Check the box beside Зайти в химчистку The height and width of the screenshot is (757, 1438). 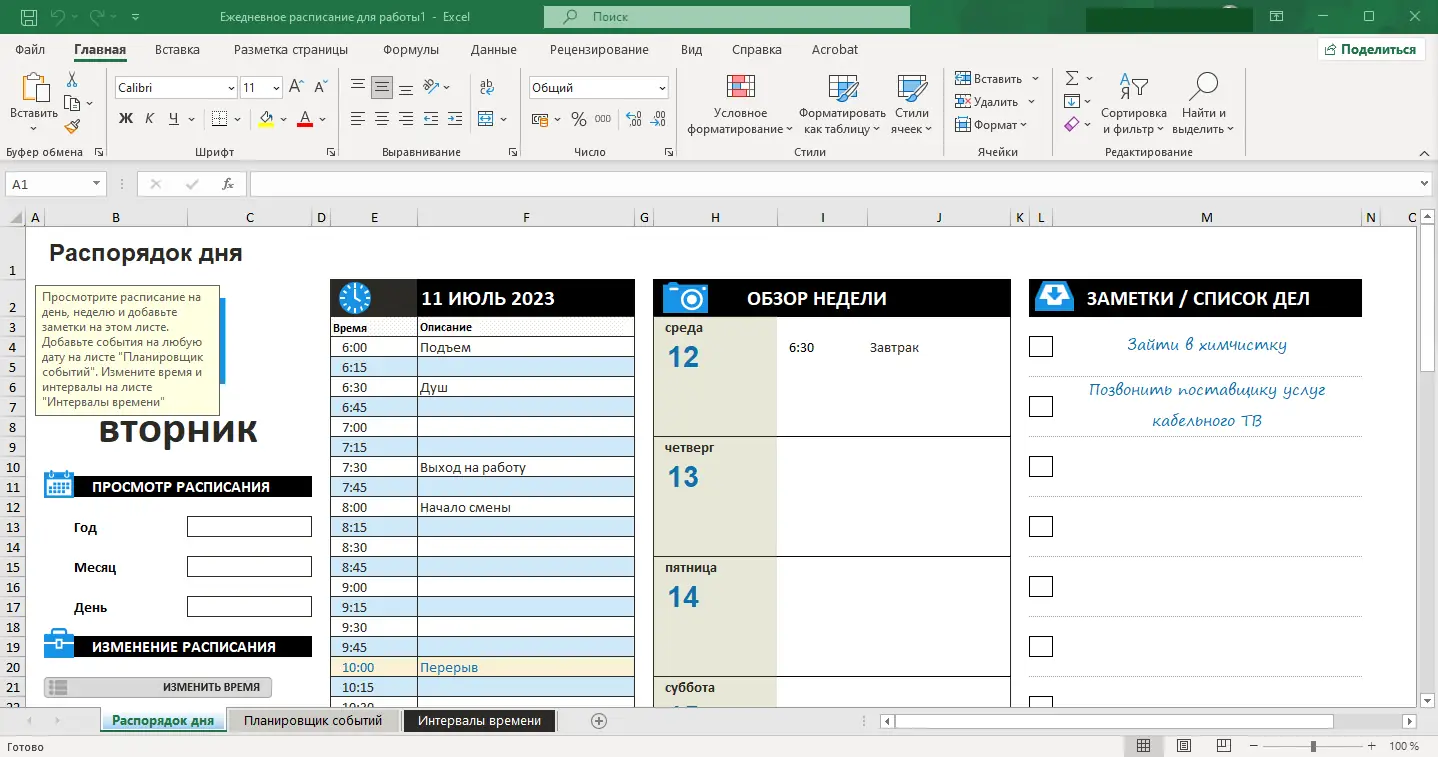coord(1041,346)
